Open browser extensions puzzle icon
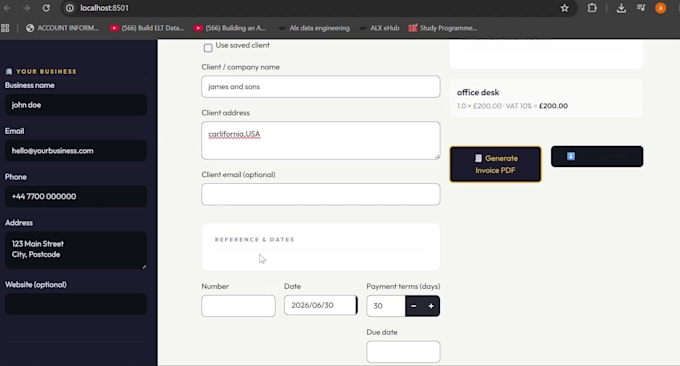The width and height of the screenshot is (680, 366). [592, 8]
